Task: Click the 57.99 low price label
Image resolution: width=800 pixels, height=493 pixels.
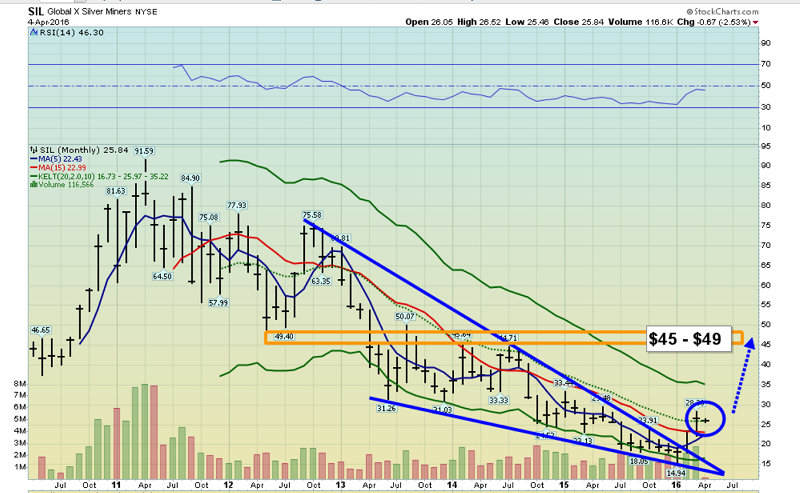Action: point(218,303)
